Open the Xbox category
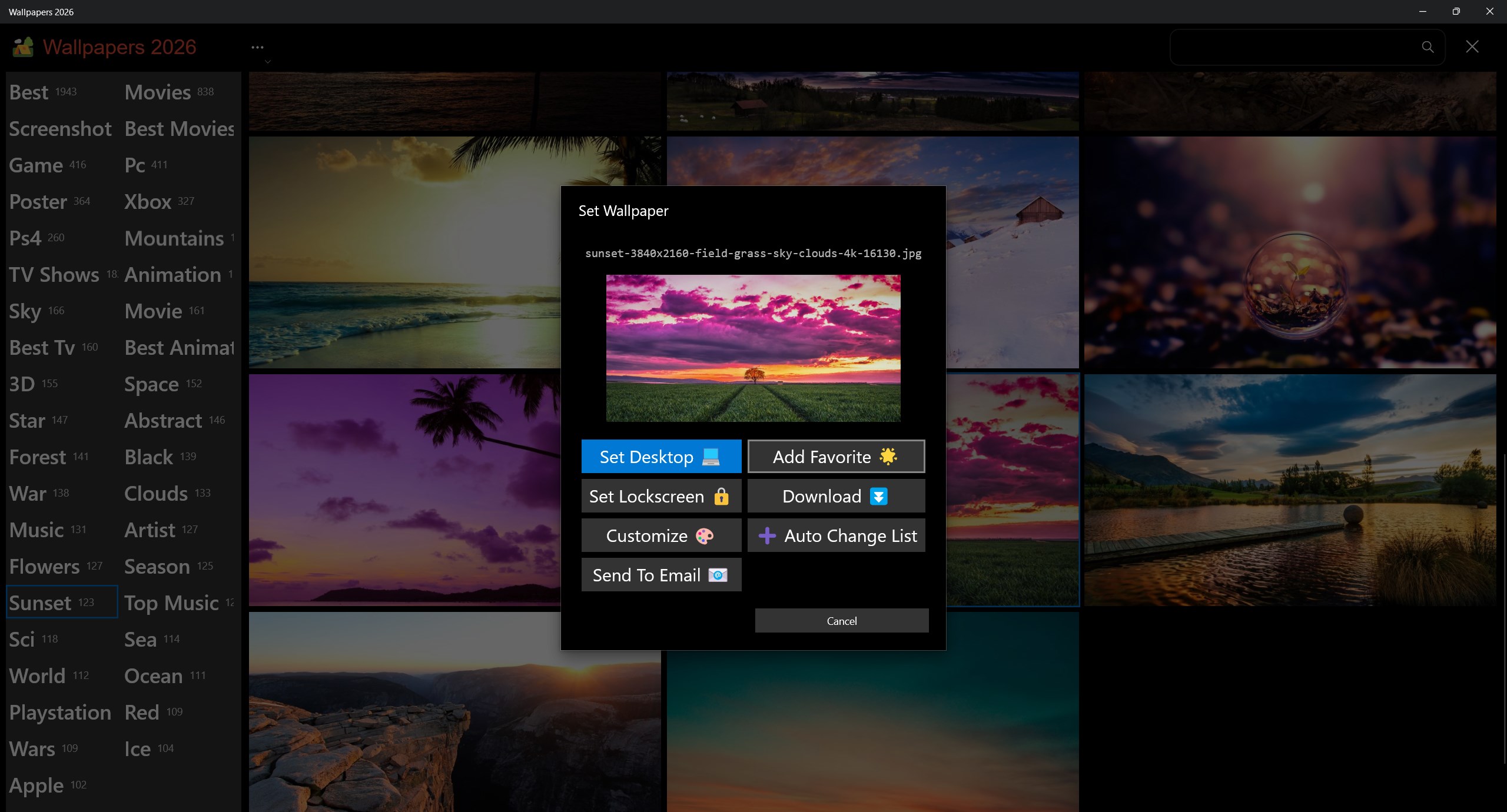 click(x=159, y=202)
